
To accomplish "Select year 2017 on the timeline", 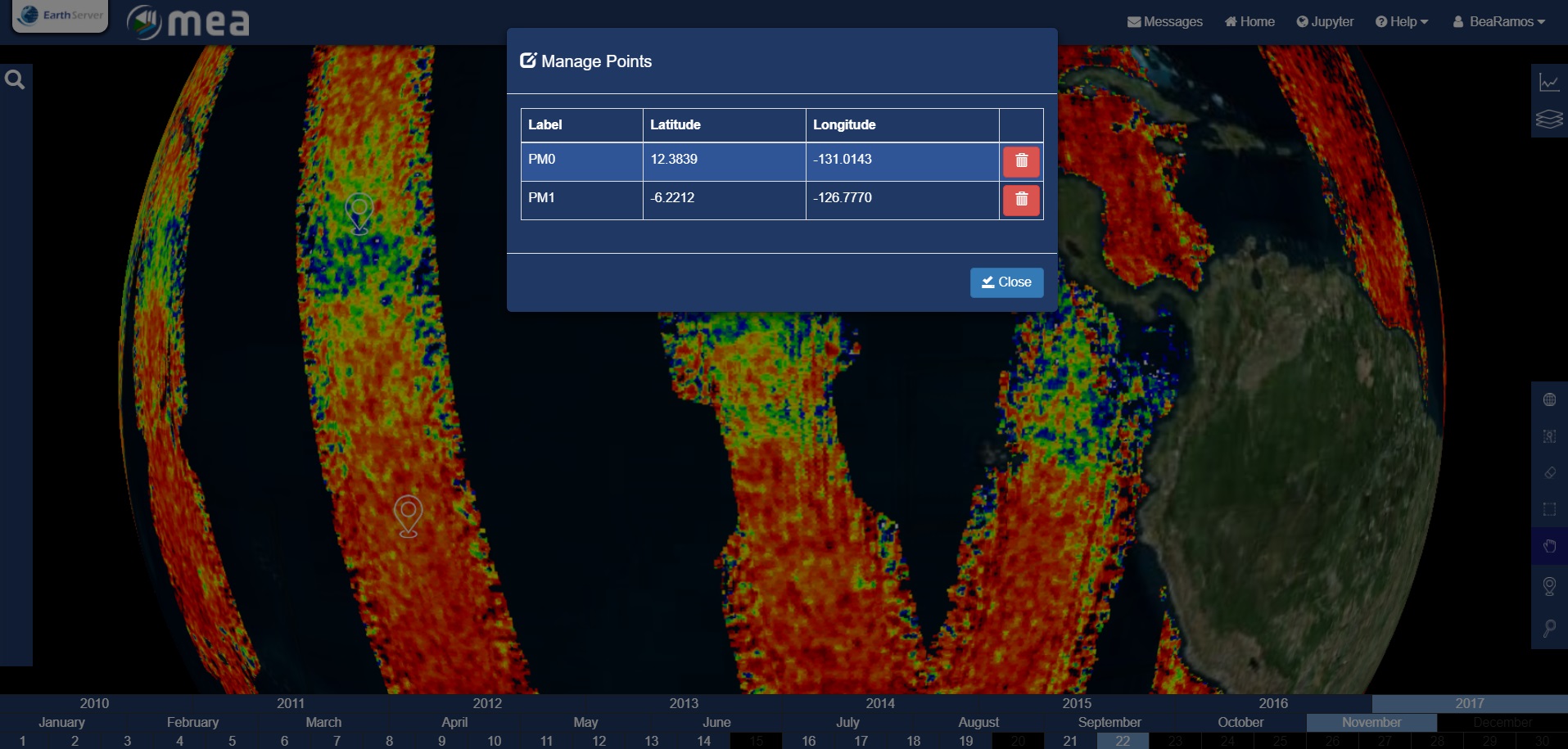I will [1470, 703].
